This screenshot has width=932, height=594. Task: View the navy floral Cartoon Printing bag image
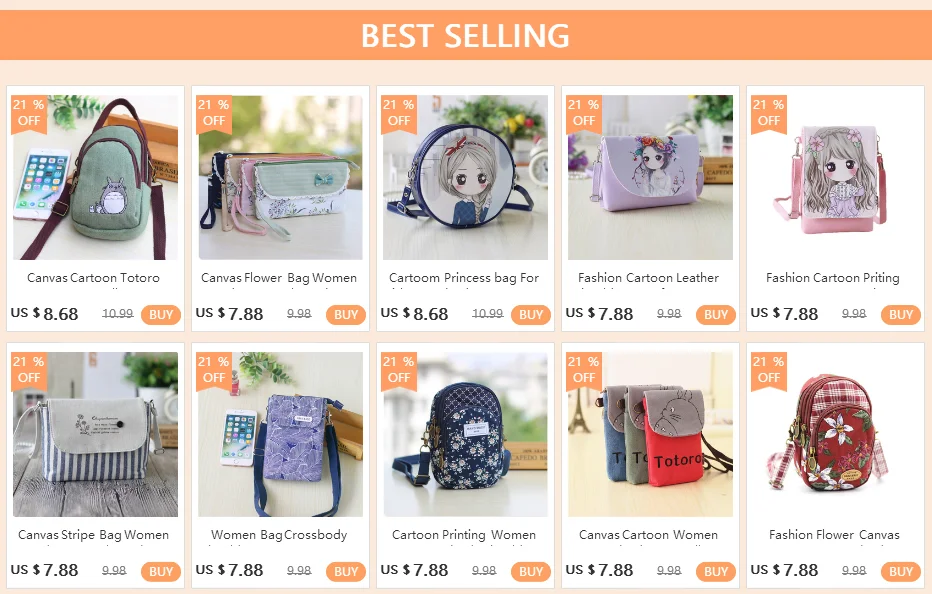(x=465, y=434)
